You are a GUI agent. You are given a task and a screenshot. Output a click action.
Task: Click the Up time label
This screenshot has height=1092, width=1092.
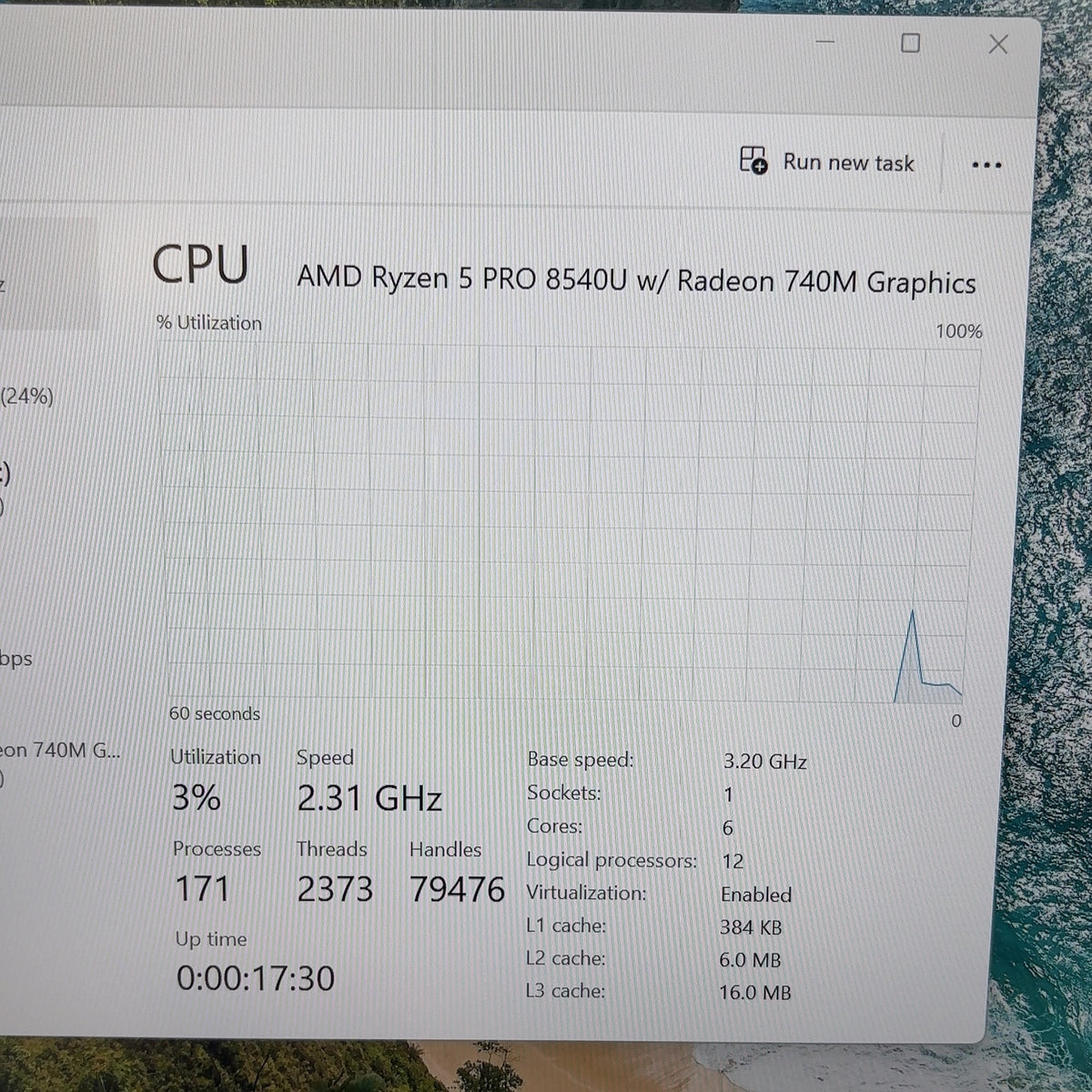[211, 939]
